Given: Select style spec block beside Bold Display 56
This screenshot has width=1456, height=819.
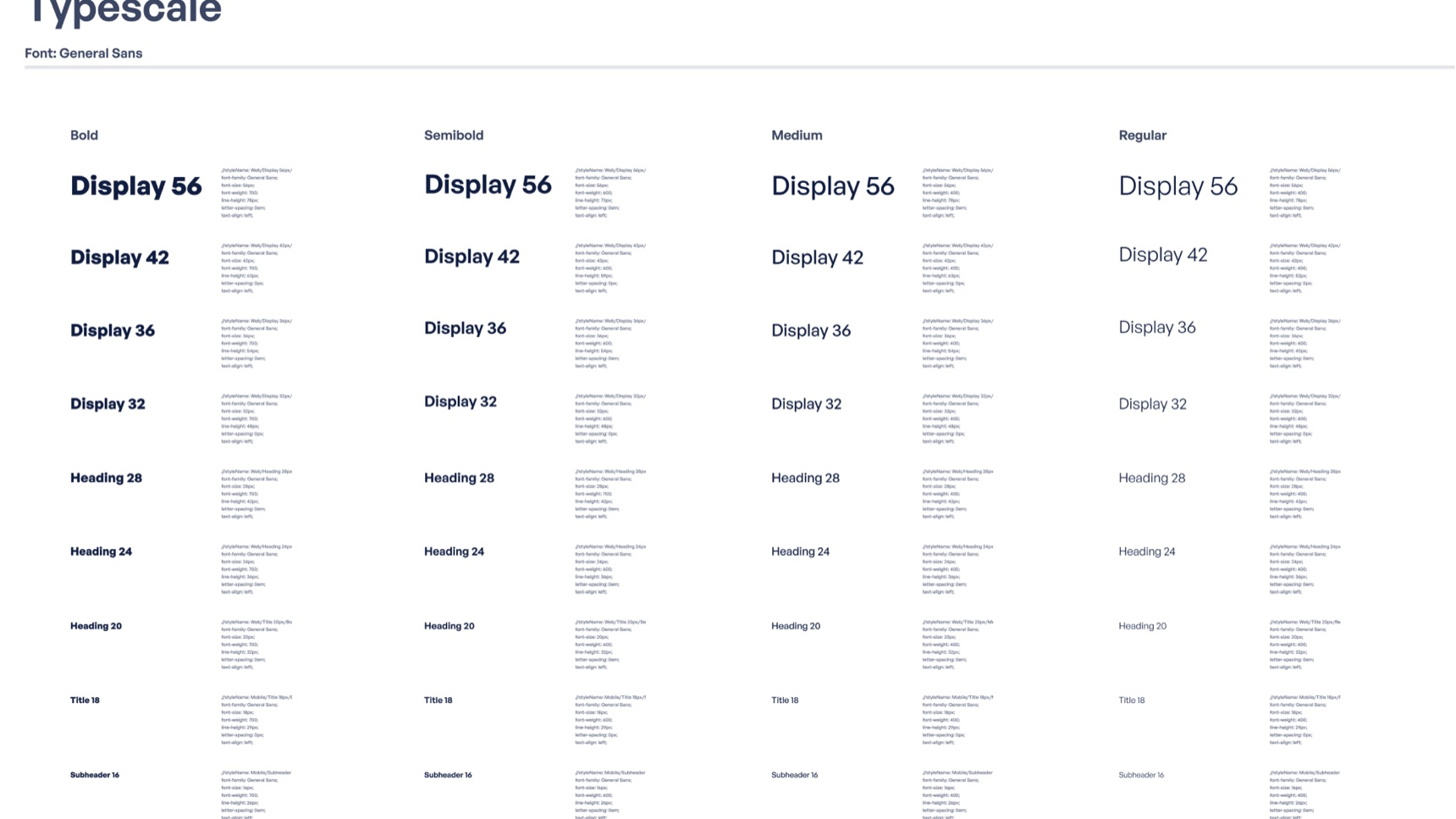Looking at the screenshot, I should pos(256,193).
